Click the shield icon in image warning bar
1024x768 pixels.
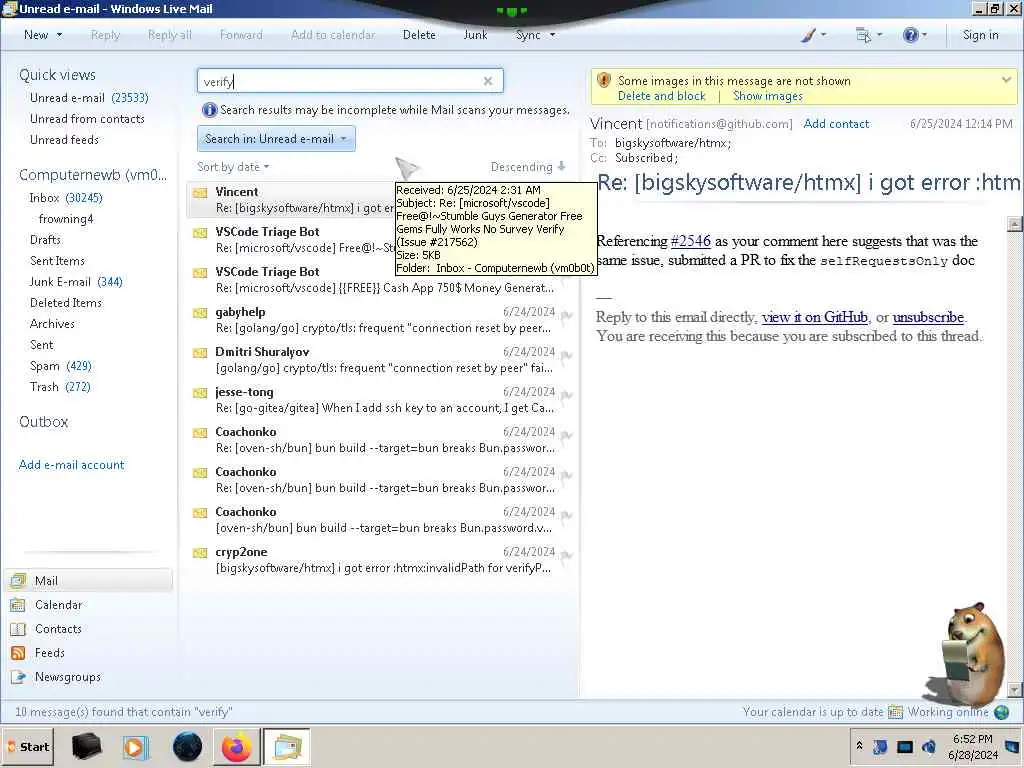604,80
